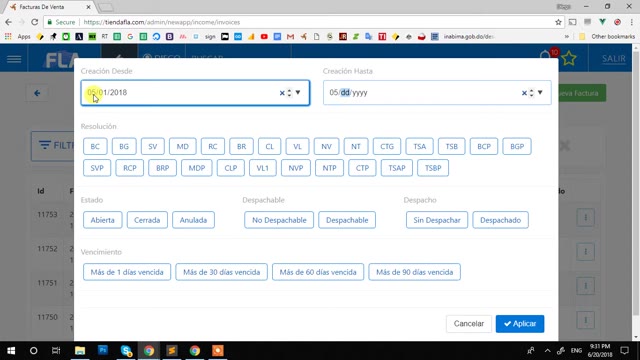The height and width of the screenshot is (360, 640).
Task: Toggle the SV resolution filter
Action: click(153, 147)
